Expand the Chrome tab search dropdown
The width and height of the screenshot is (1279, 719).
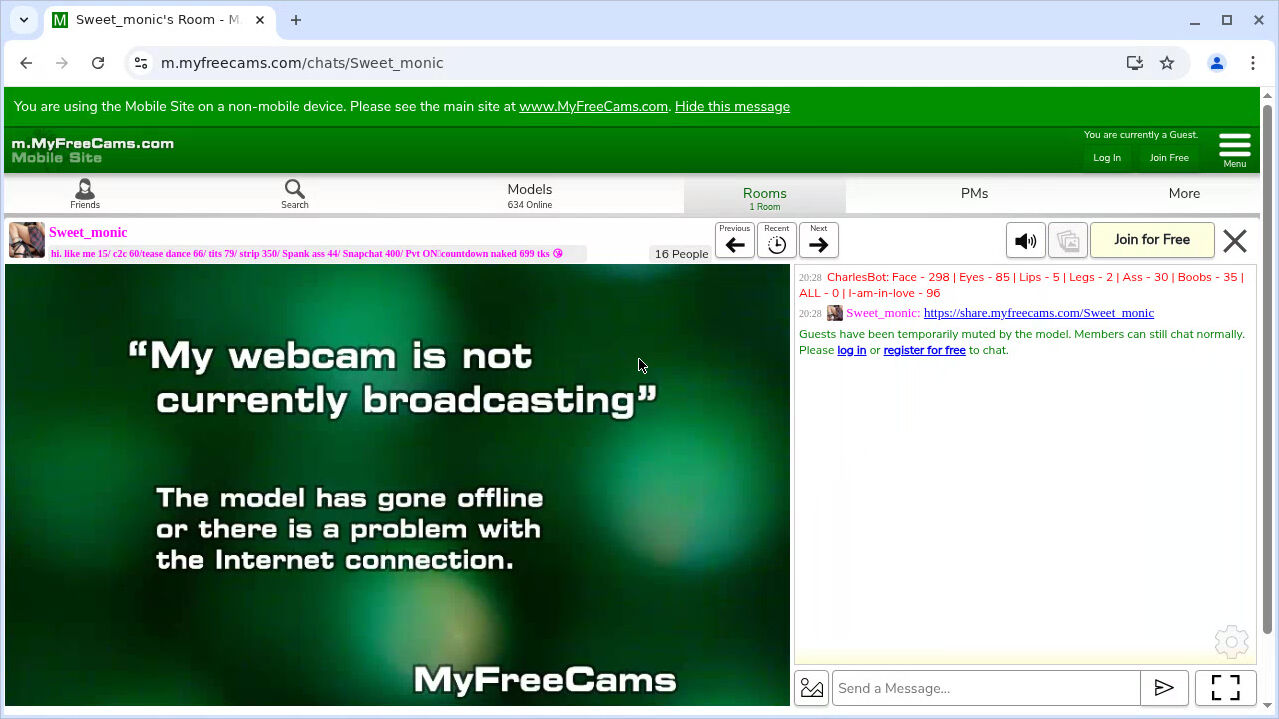24,20
